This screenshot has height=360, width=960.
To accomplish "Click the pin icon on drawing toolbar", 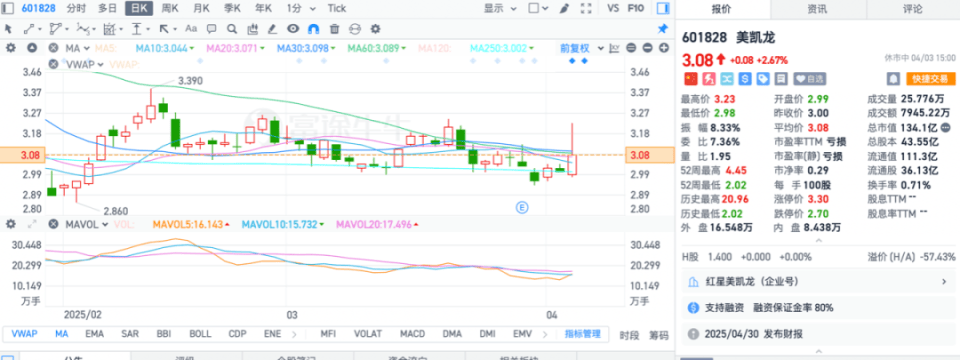I will (662, 29).
